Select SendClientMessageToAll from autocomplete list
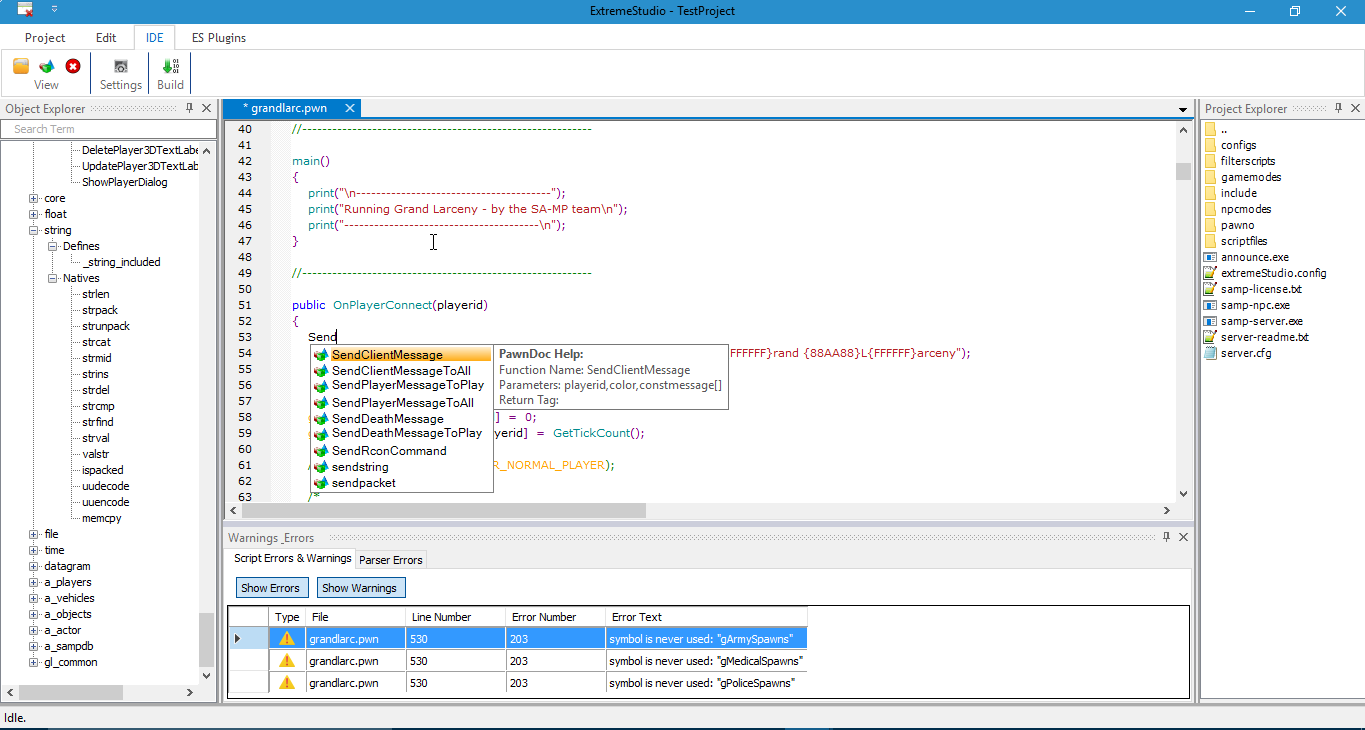Screen dimensions: 1365x730 pyautogui.click(x=400, y=370)
